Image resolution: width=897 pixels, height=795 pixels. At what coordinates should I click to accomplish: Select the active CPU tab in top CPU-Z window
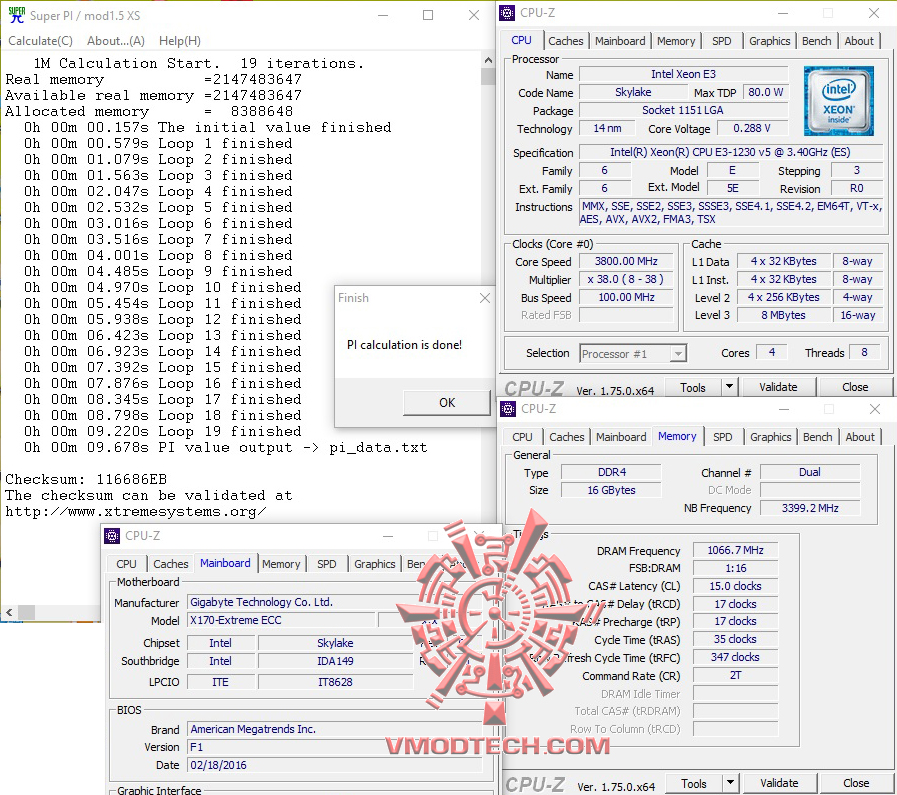(521, 40)
